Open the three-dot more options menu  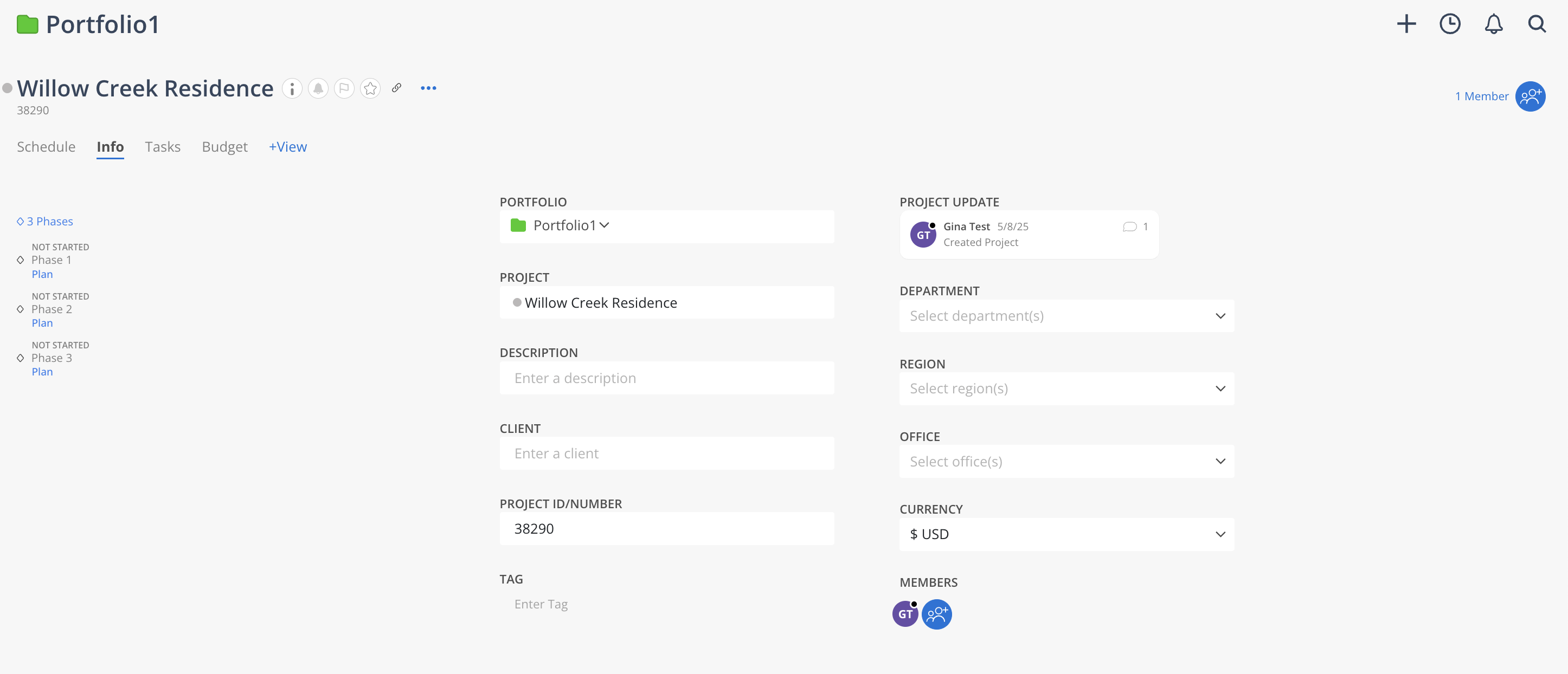click(x=428, y=88)
